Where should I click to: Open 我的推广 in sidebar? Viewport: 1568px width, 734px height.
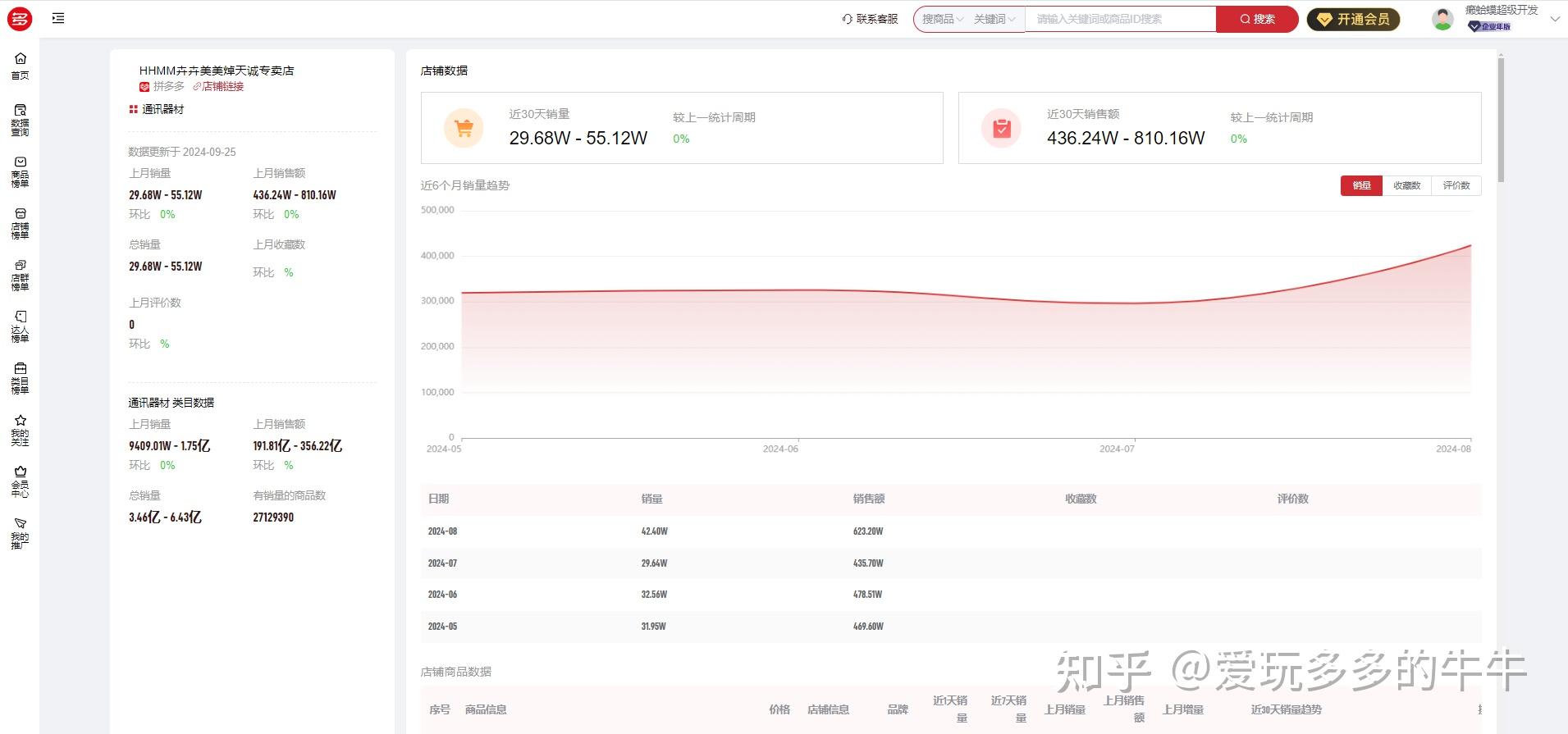coord(20,533)
